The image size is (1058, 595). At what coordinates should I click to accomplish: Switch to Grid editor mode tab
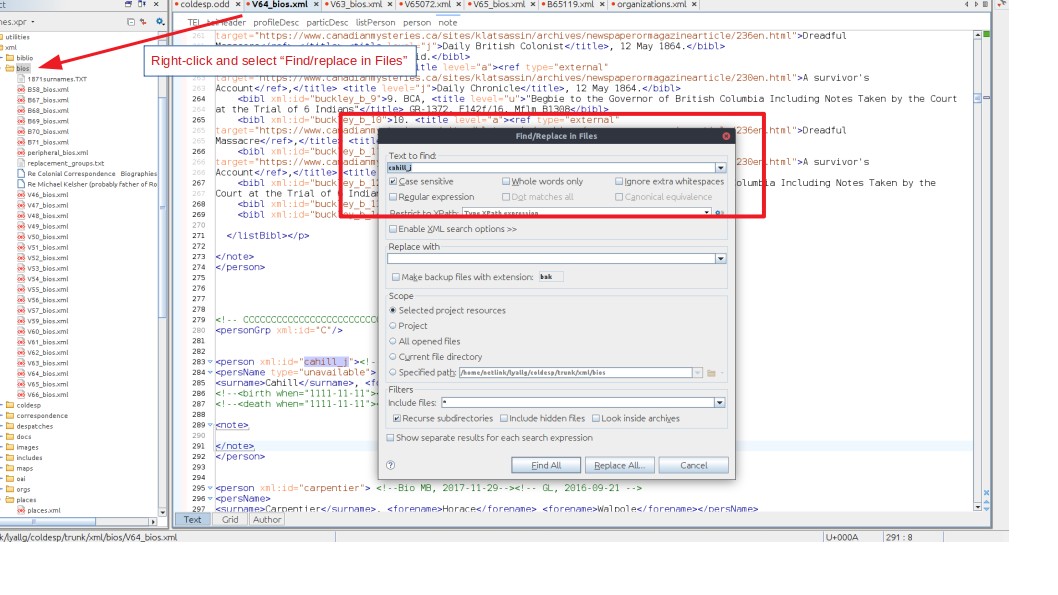[230, 519]
